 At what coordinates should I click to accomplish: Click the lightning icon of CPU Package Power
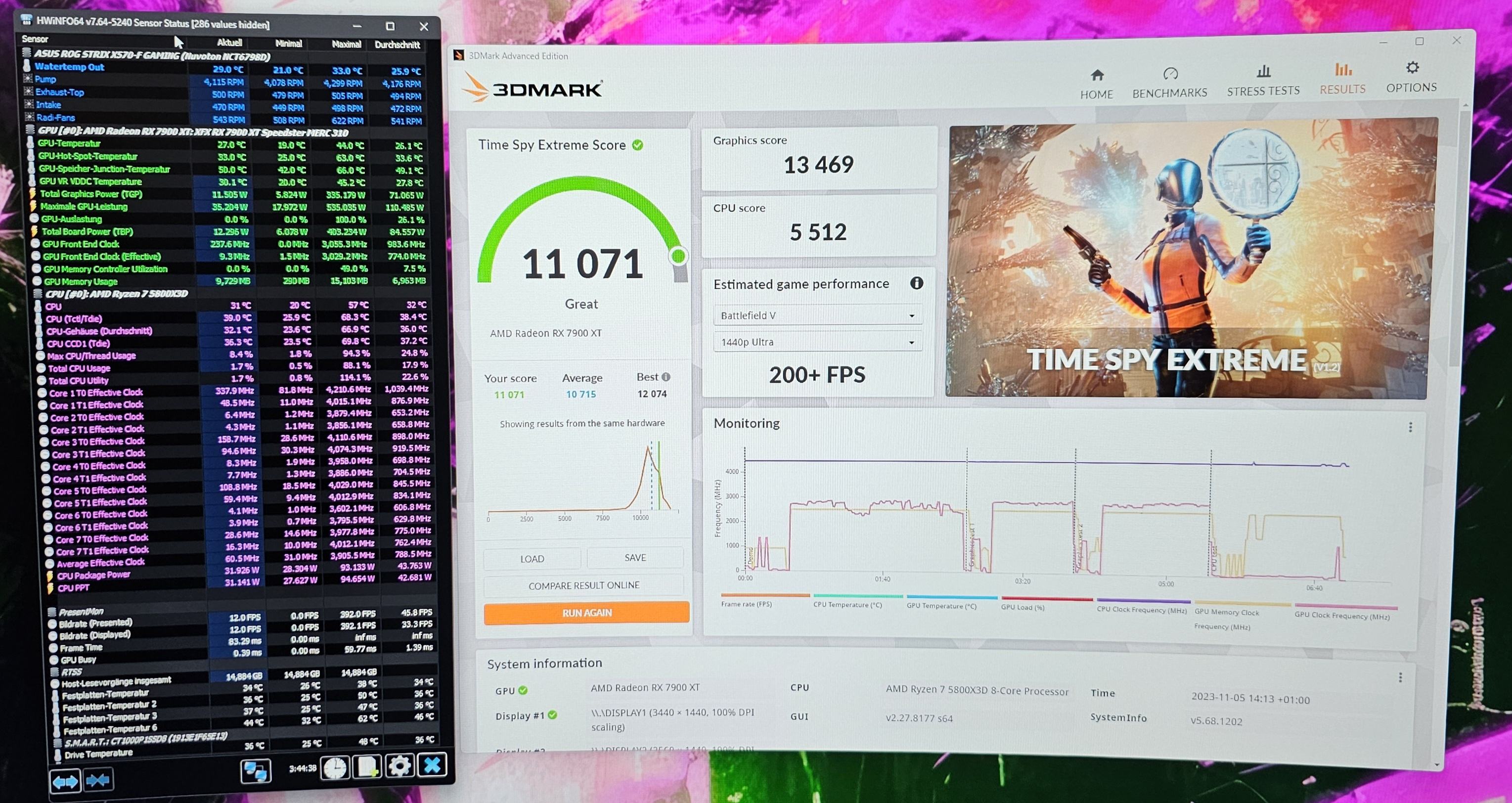click(50, 575)
